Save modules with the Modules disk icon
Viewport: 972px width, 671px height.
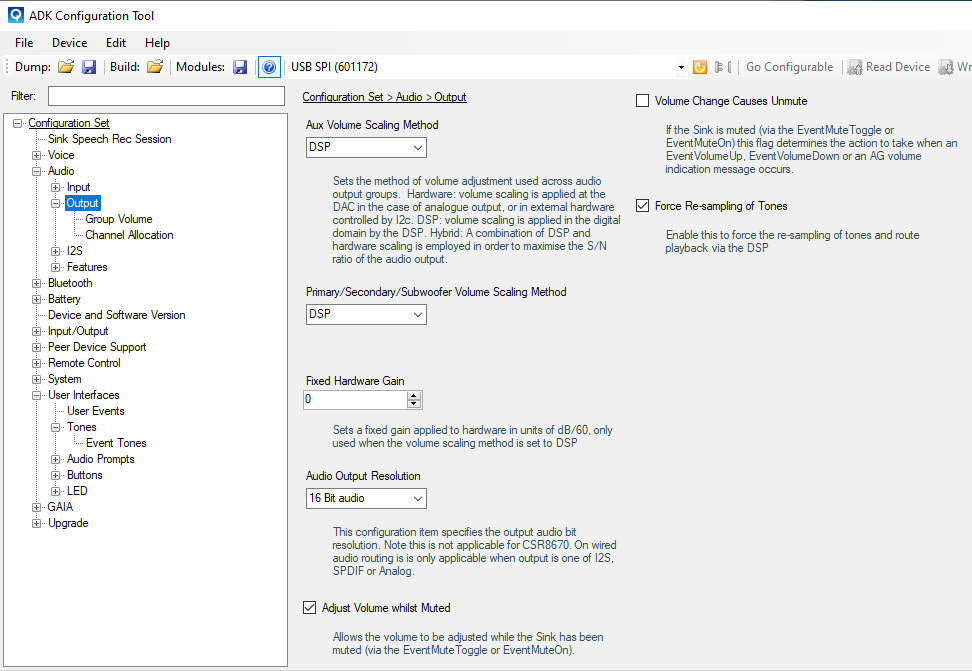point(240,67)
